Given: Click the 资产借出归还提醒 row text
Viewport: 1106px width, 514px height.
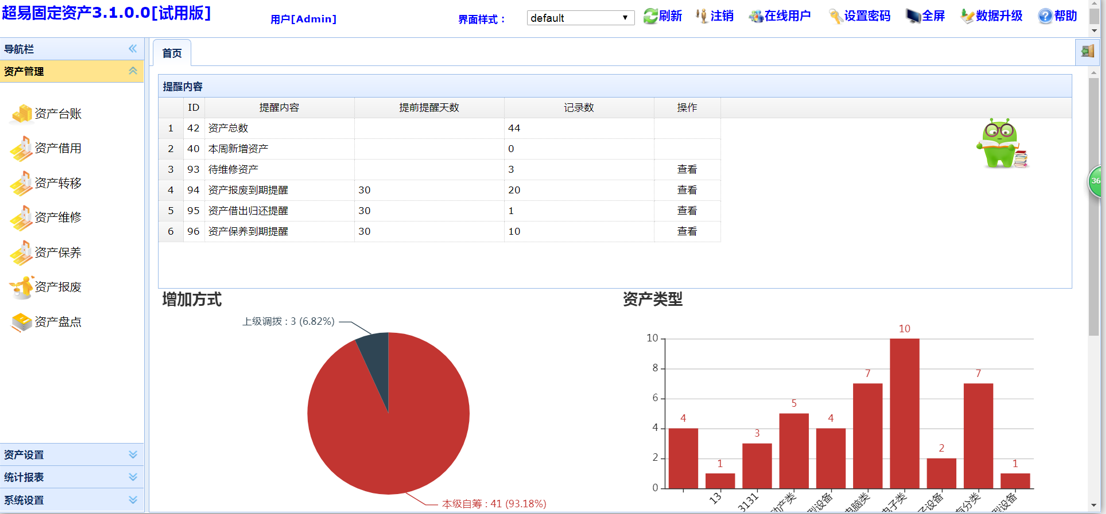Looking at the screenshot, I should coord(248,210).
